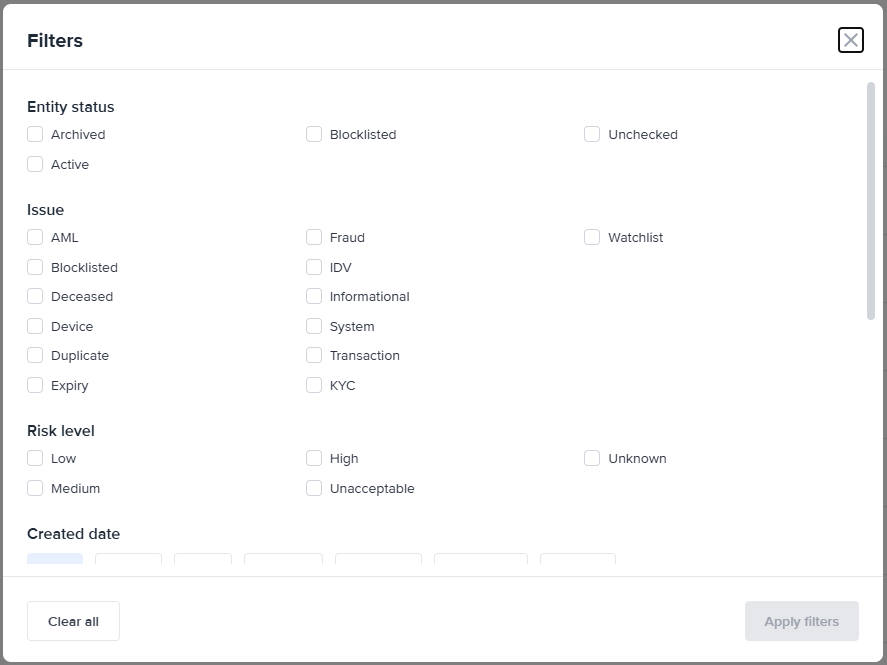The image size is (887, 665).
Task: Select the Low risk level checkbox
Action: pos(35,458)
